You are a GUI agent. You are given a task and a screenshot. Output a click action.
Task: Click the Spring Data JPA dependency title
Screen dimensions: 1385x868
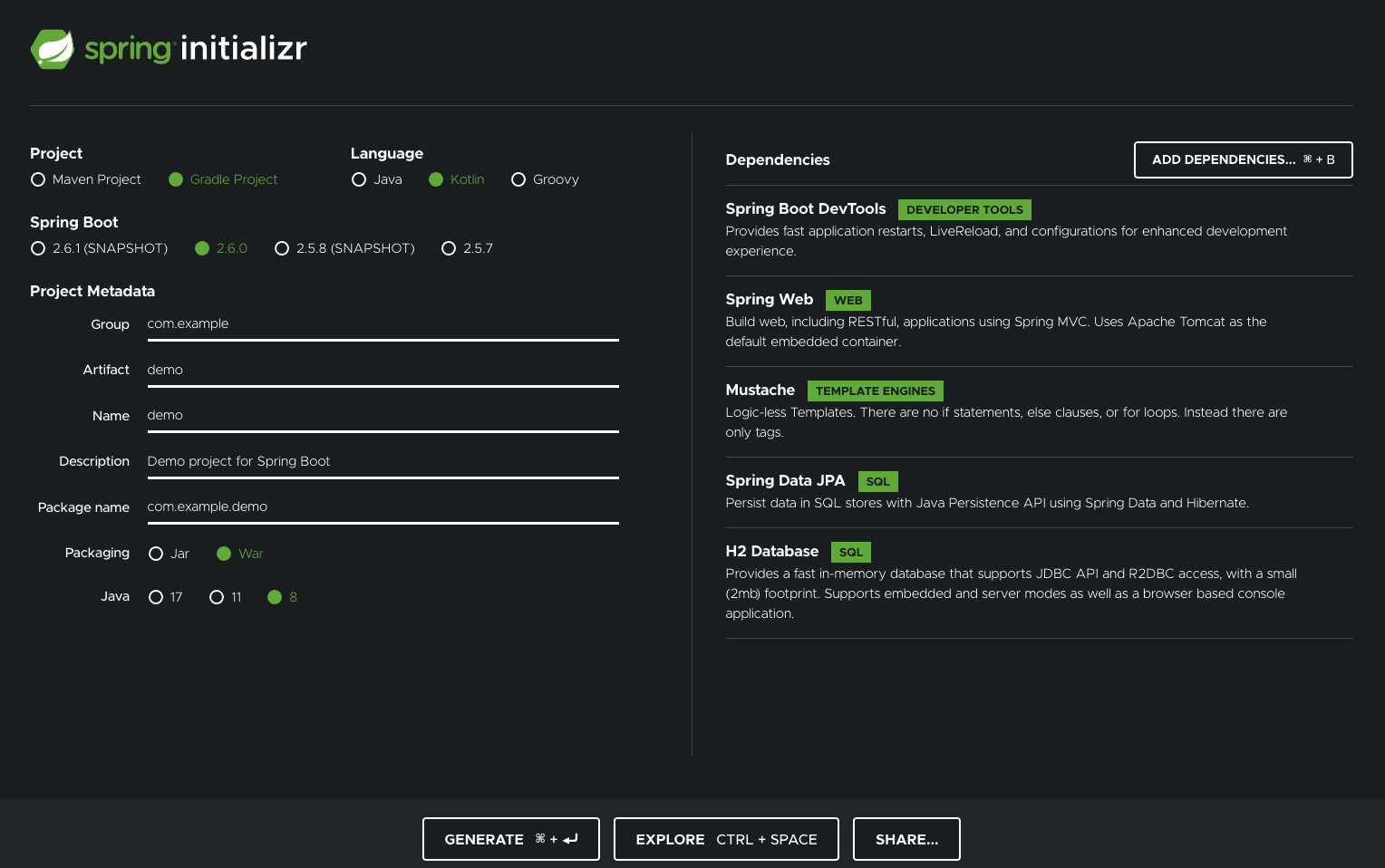(785, 480)
